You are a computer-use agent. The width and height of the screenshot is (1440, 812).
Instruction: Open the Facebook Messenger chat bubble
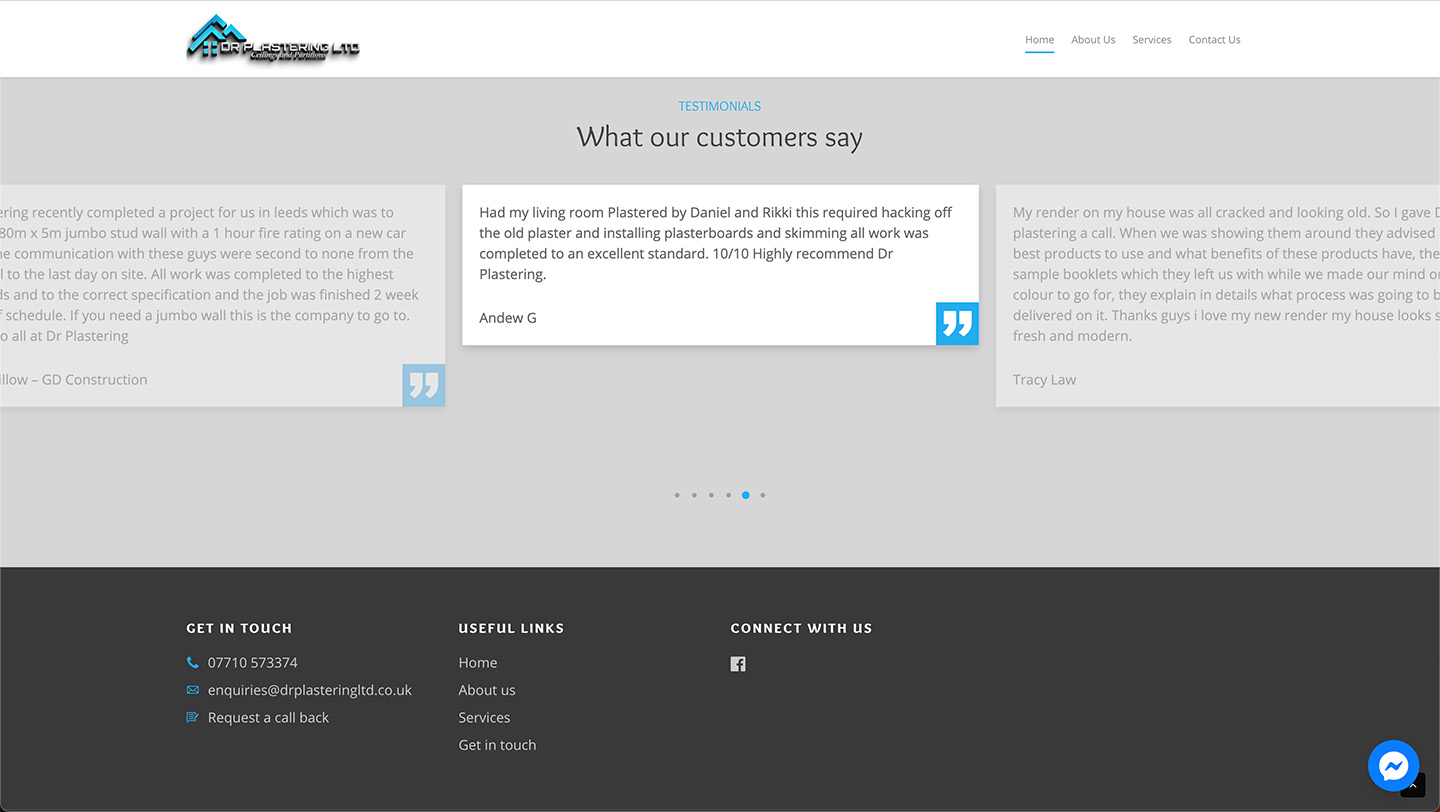click(x=1393, y=766)
